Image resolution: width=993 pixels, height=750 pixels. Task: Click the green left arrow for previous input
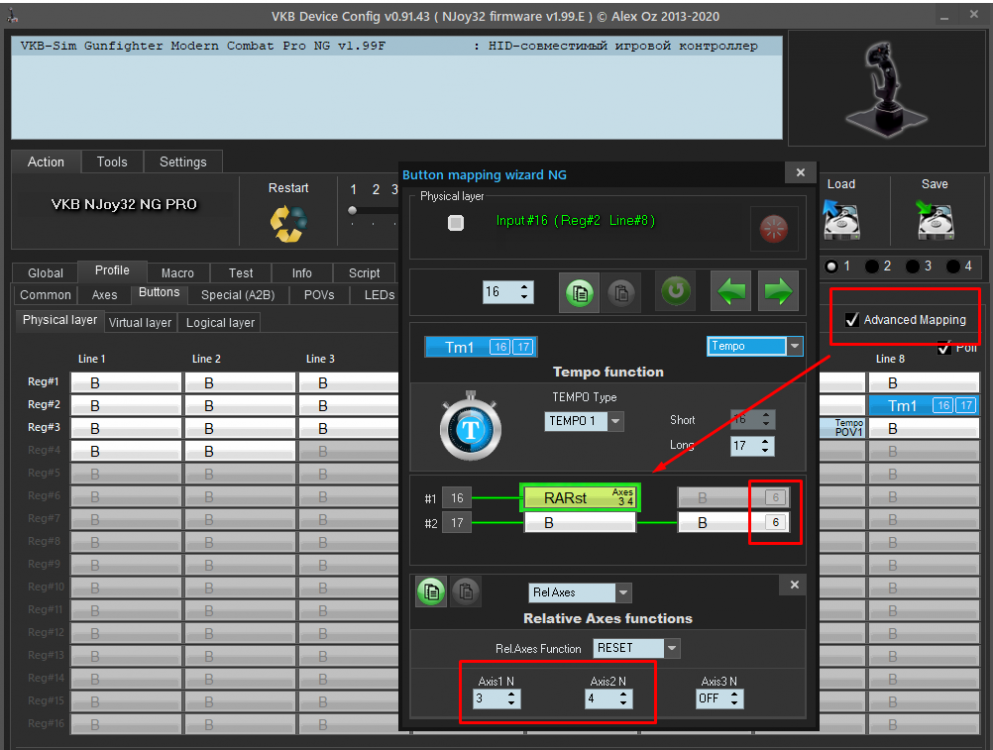pos(730,293)
